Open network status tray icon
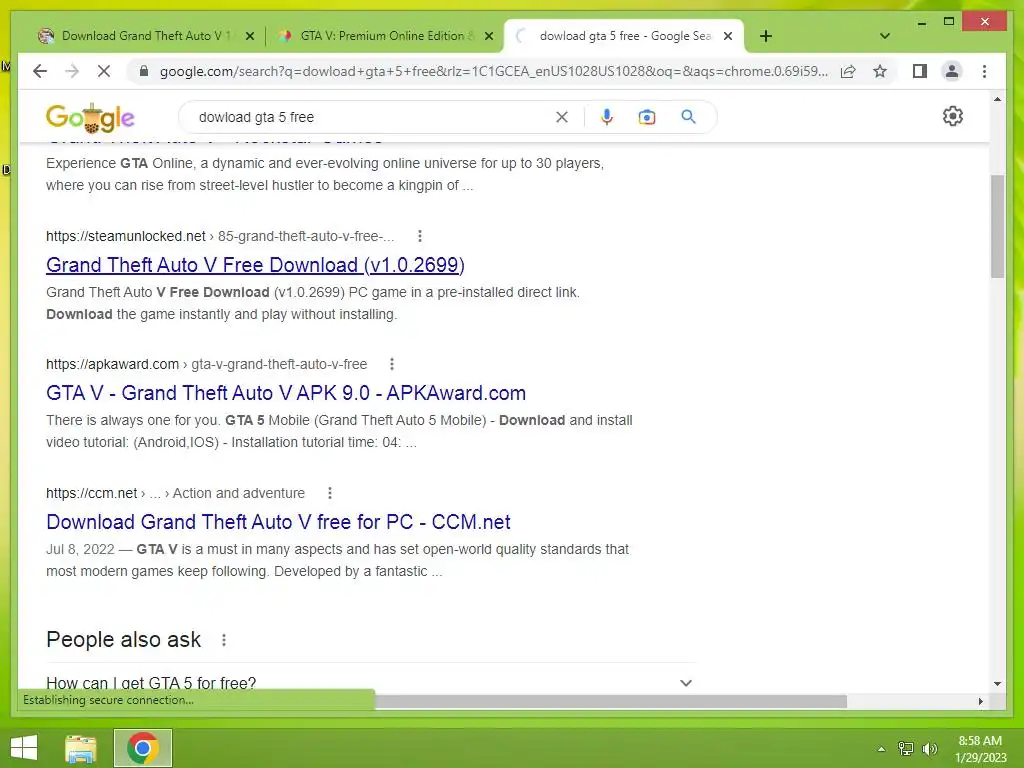The image size is (1024, 768). click(906, 749)
